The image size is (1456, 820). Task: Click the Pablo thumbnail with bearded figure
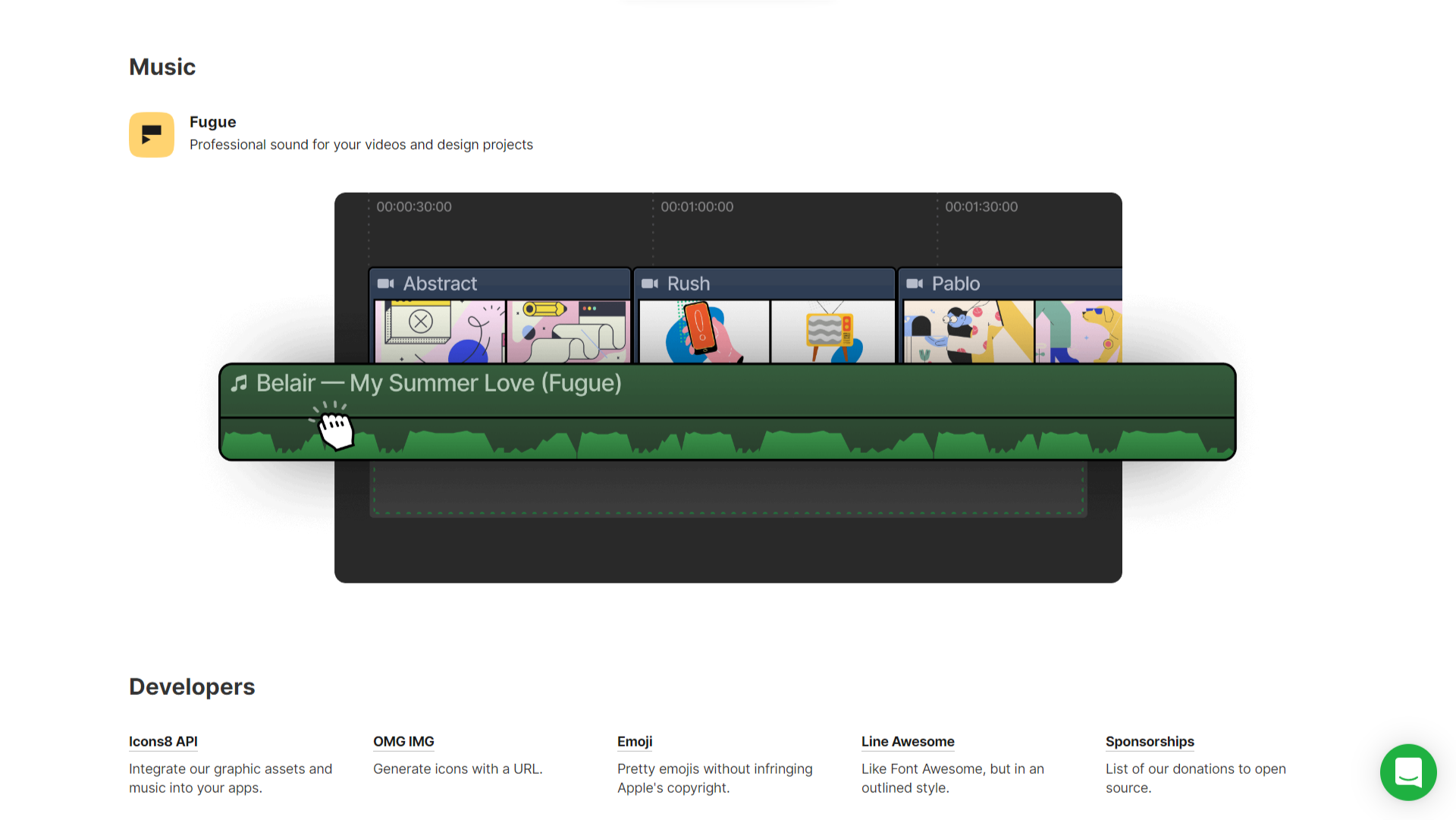coord(968,331)
